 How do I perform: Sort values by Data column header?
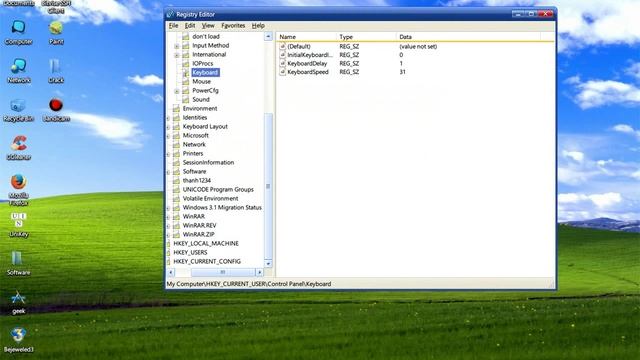tap(468, 37)
